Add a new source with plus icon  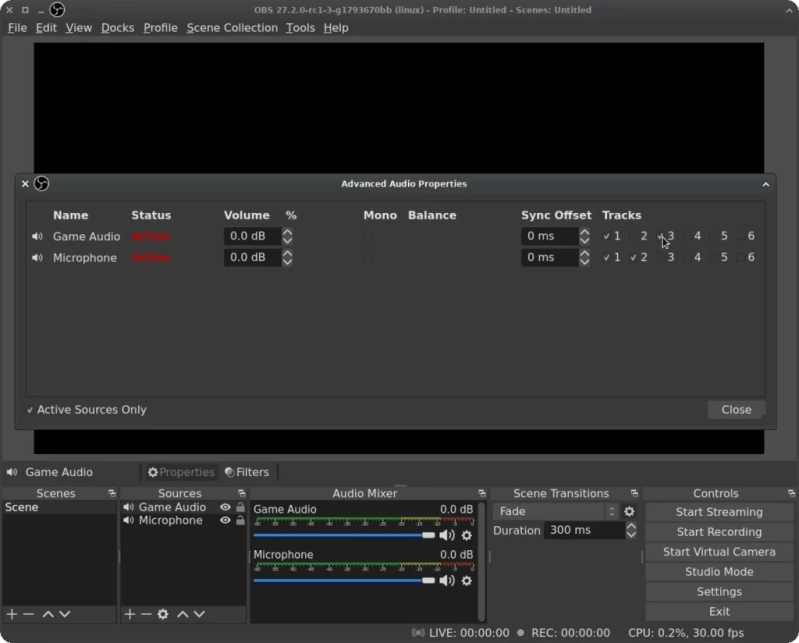[130, 614]
